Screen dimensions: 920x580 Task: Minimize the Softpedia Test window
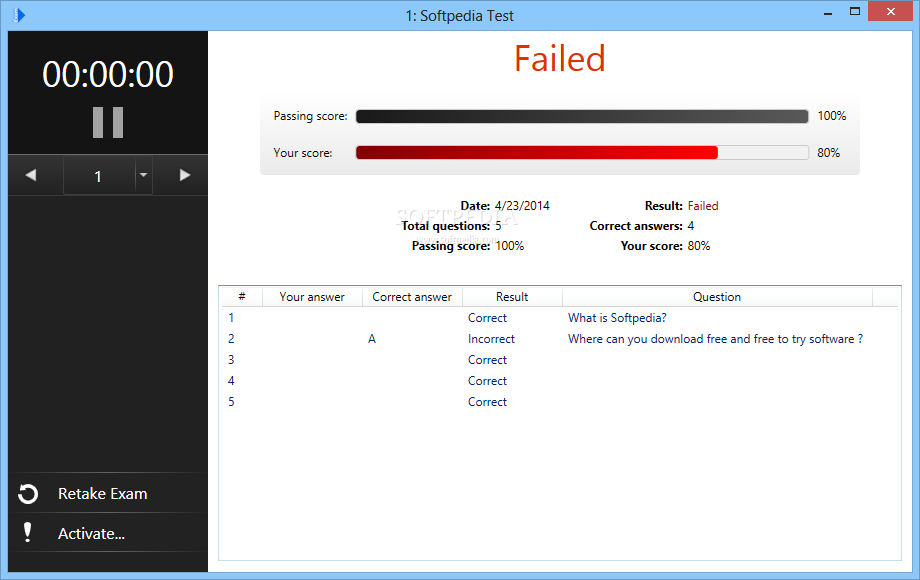click(x=828, y=13)
